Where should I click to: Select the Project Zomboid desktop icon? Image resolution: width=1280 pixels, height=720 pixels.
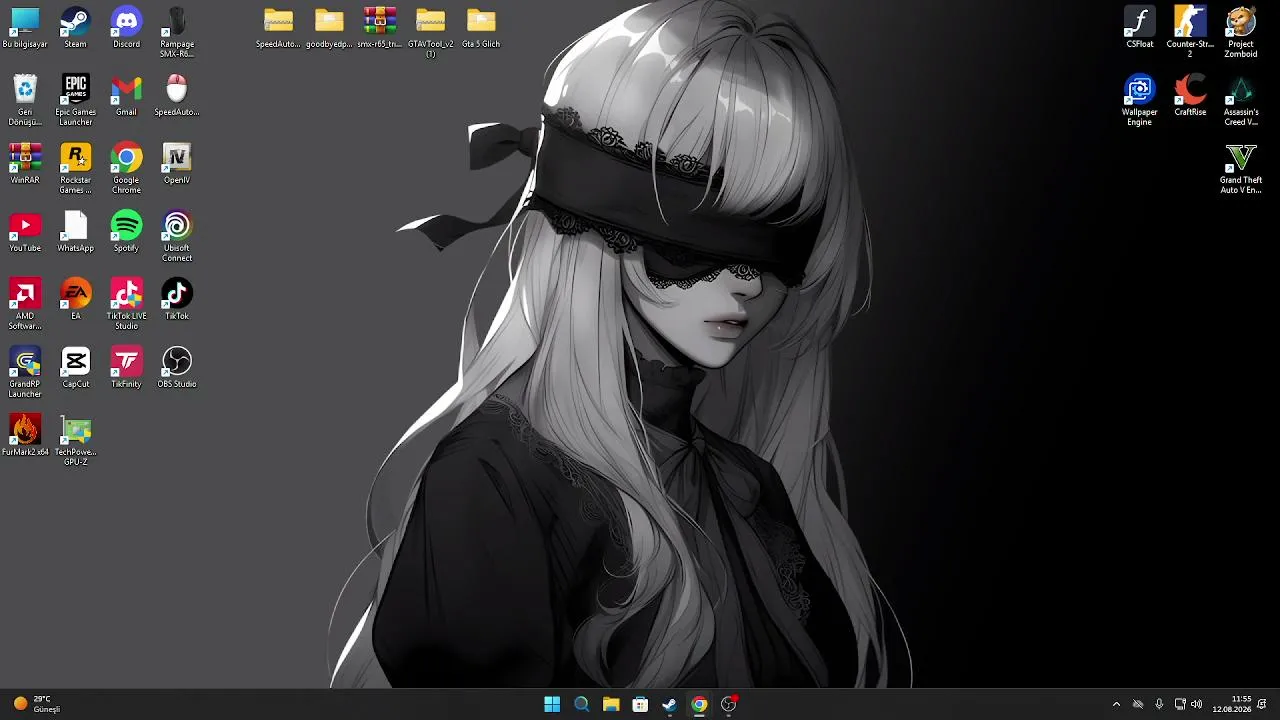[x=1241, y=32]
